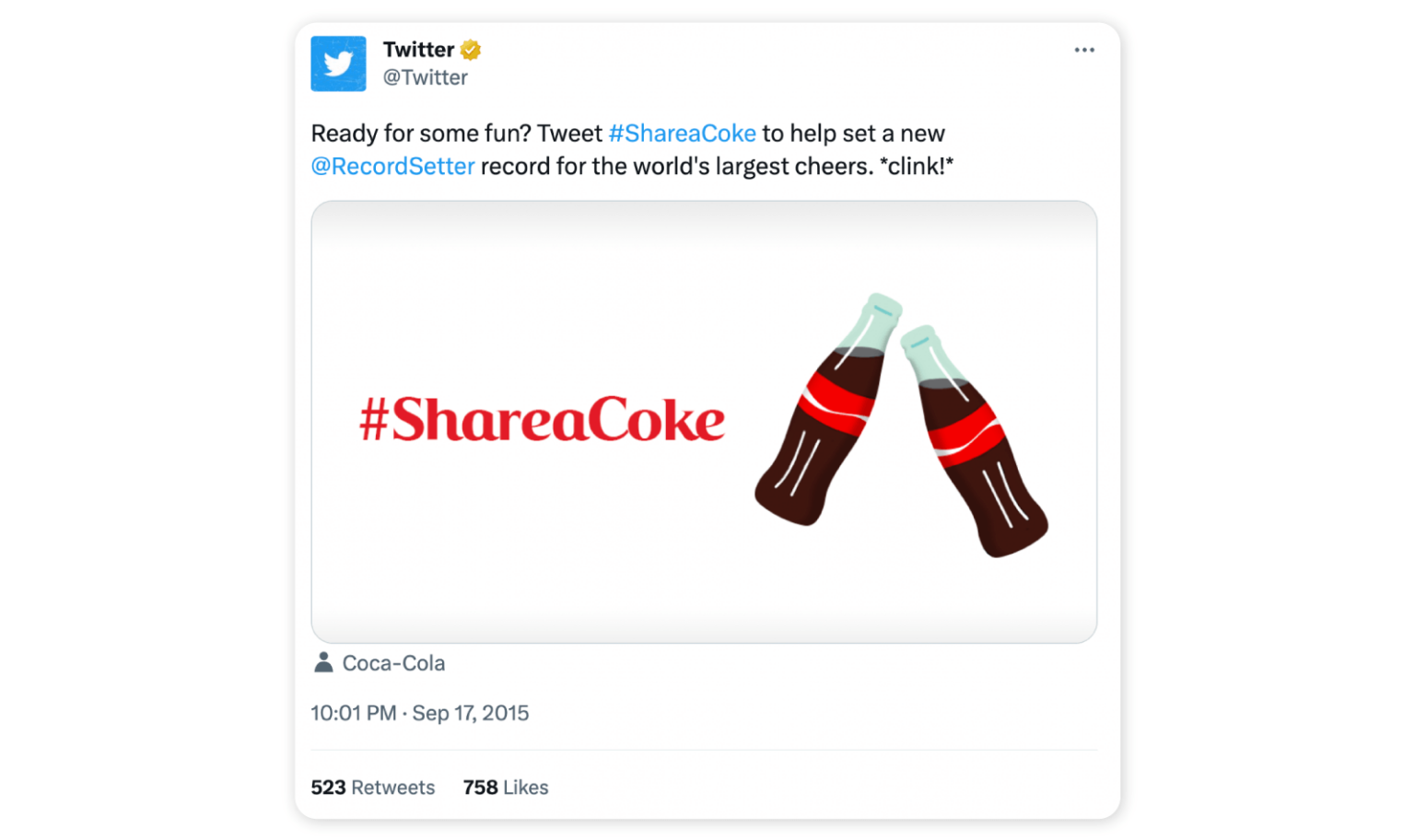Image resolution: width=1415 pixels, height=840 pixels.
Task: Open the @RecordSetter mention link
Action: coord(393,167)
